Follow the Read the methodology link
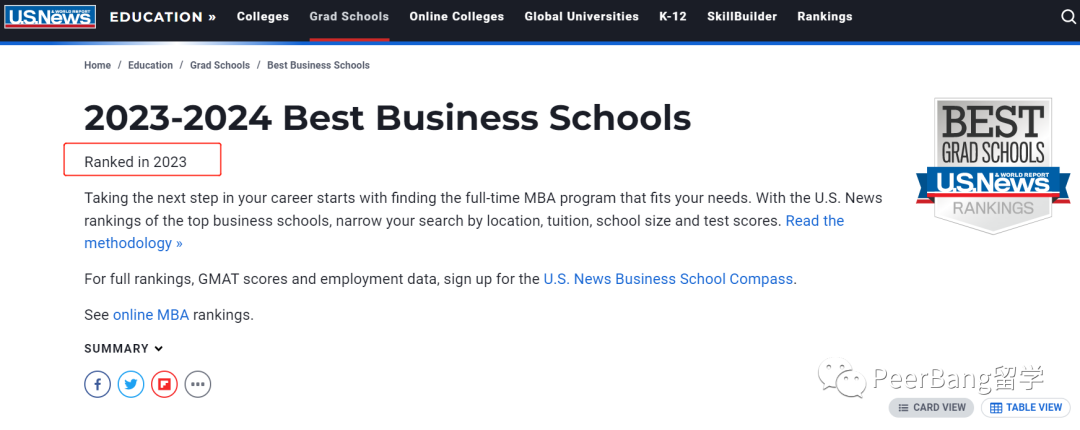The image size is (1080, 430). pos(464,232)
